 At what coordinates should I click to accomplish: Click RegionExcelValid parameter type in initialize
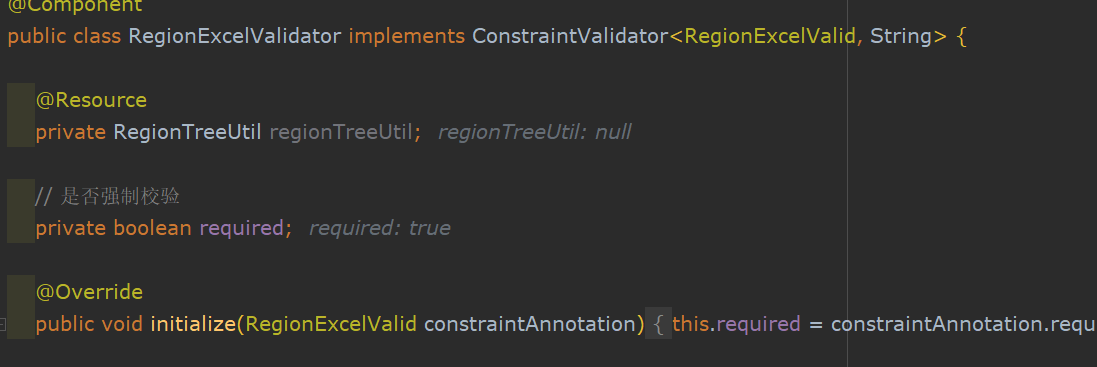pyautogui.click(x=331, y=324)
